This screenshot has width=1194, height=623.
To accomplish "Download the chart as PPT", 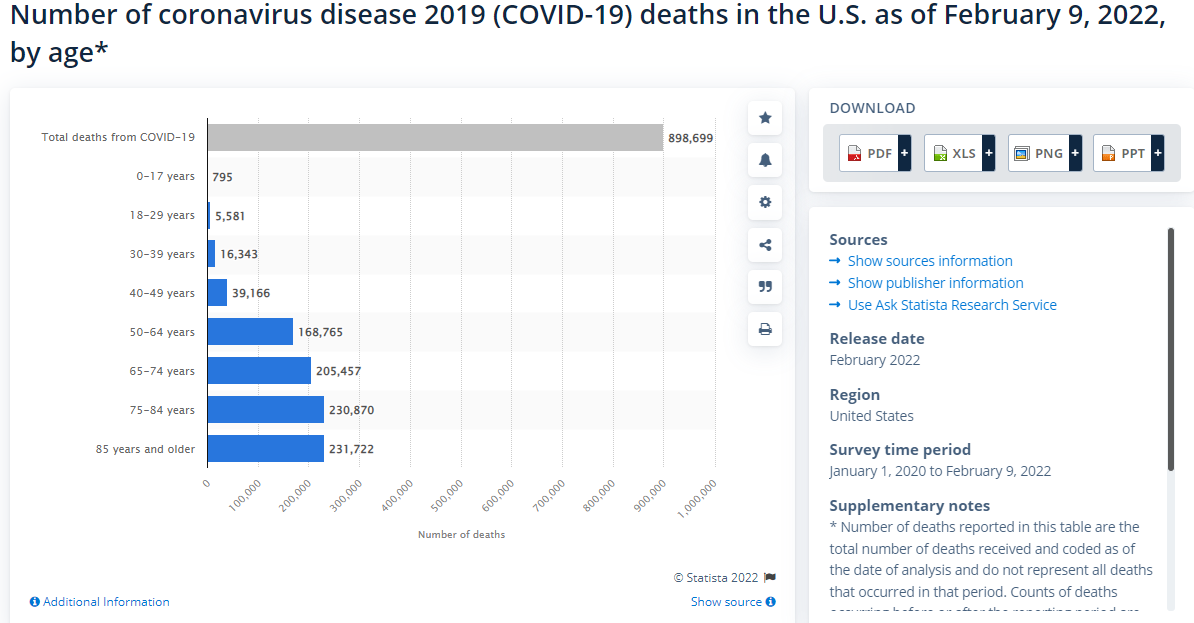I will pyautogui.click(x=1128, y=153).
